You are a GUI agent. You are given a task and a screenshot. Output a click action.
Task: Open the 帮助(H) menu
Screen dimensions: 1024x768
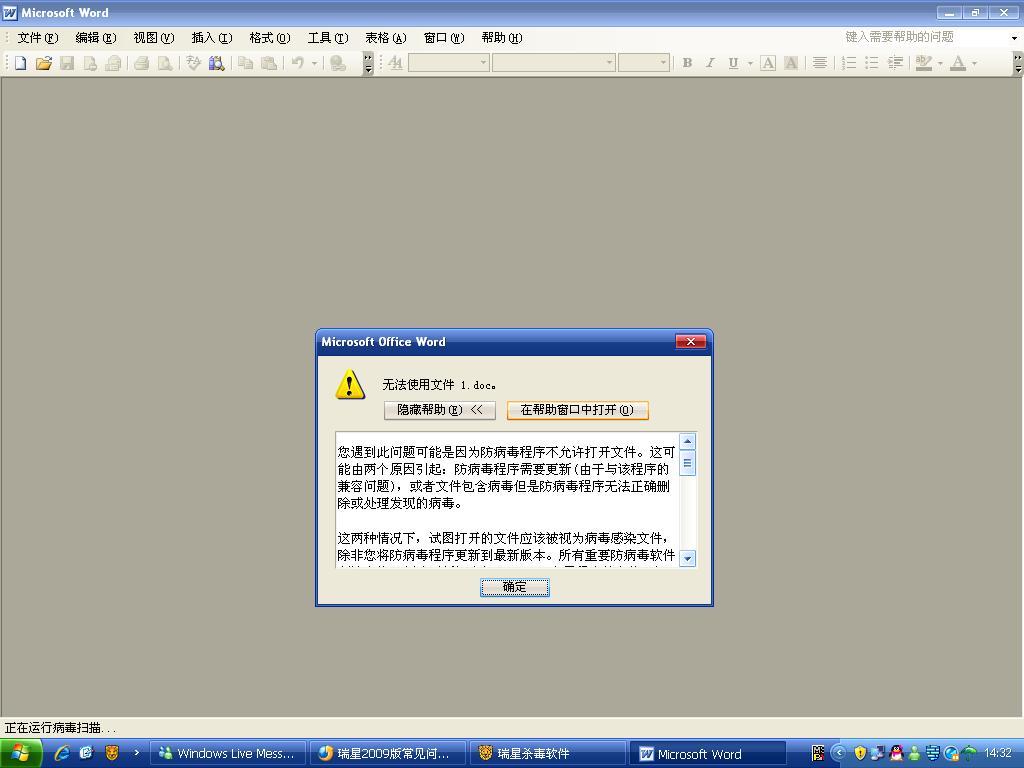coord(502,38)
